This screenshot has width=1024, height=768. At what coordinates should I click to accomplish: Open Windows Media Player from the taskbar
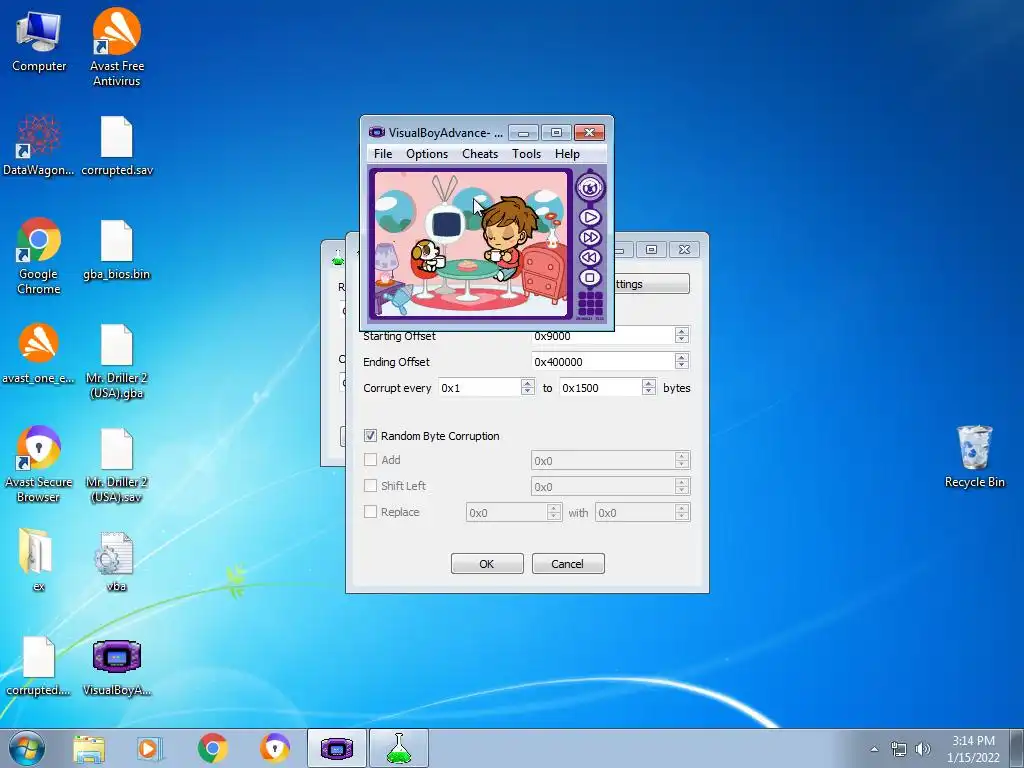point(150,748)
